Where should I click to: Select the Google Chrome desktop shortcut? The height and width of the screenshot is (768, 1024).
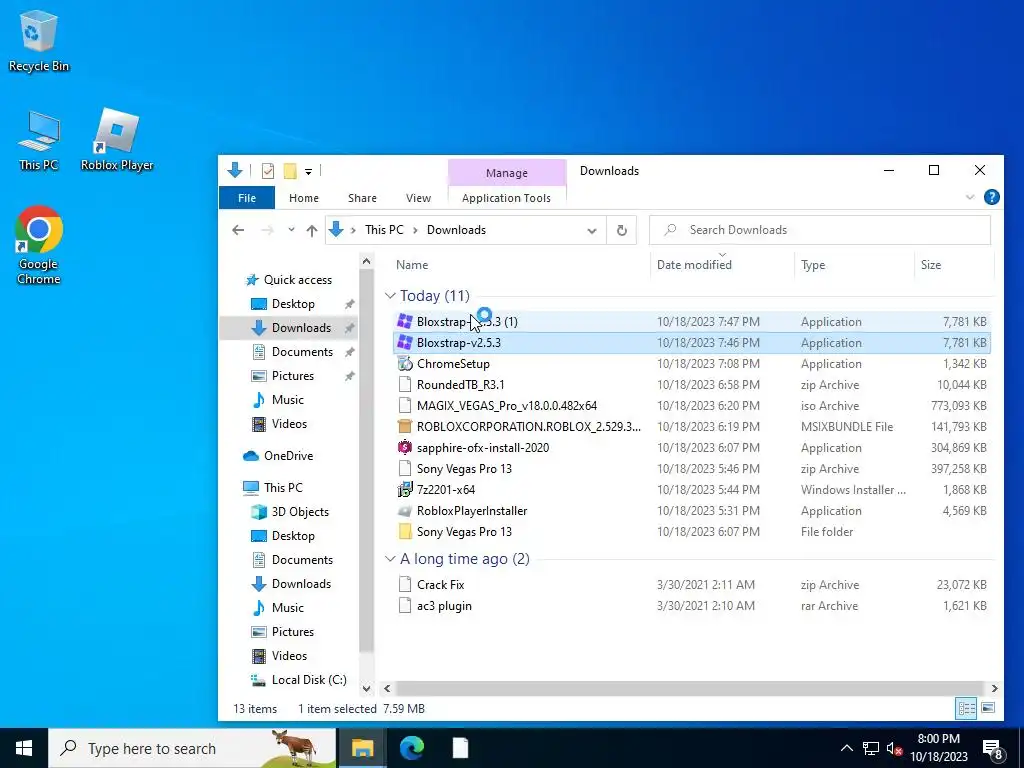coord(39,244)
